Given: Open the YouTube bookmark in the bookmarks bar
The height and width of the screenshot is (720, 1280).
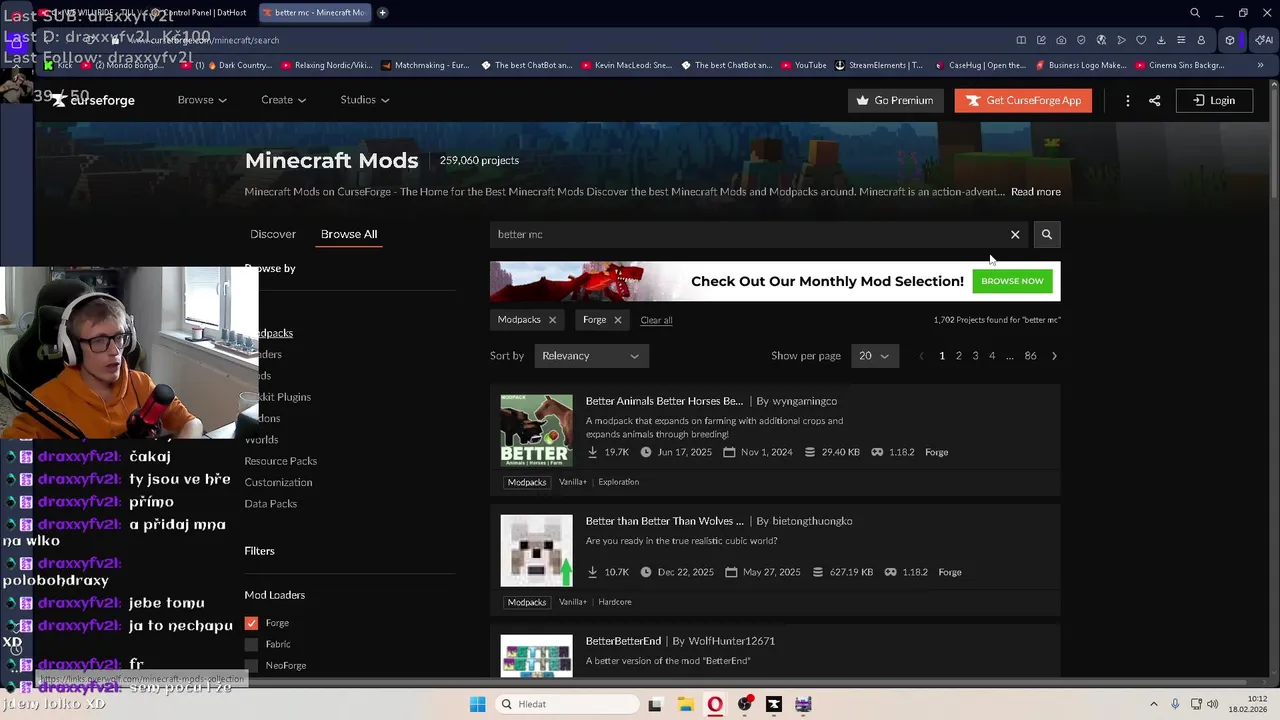Looking at the screenshot, I should pos(803,65).
